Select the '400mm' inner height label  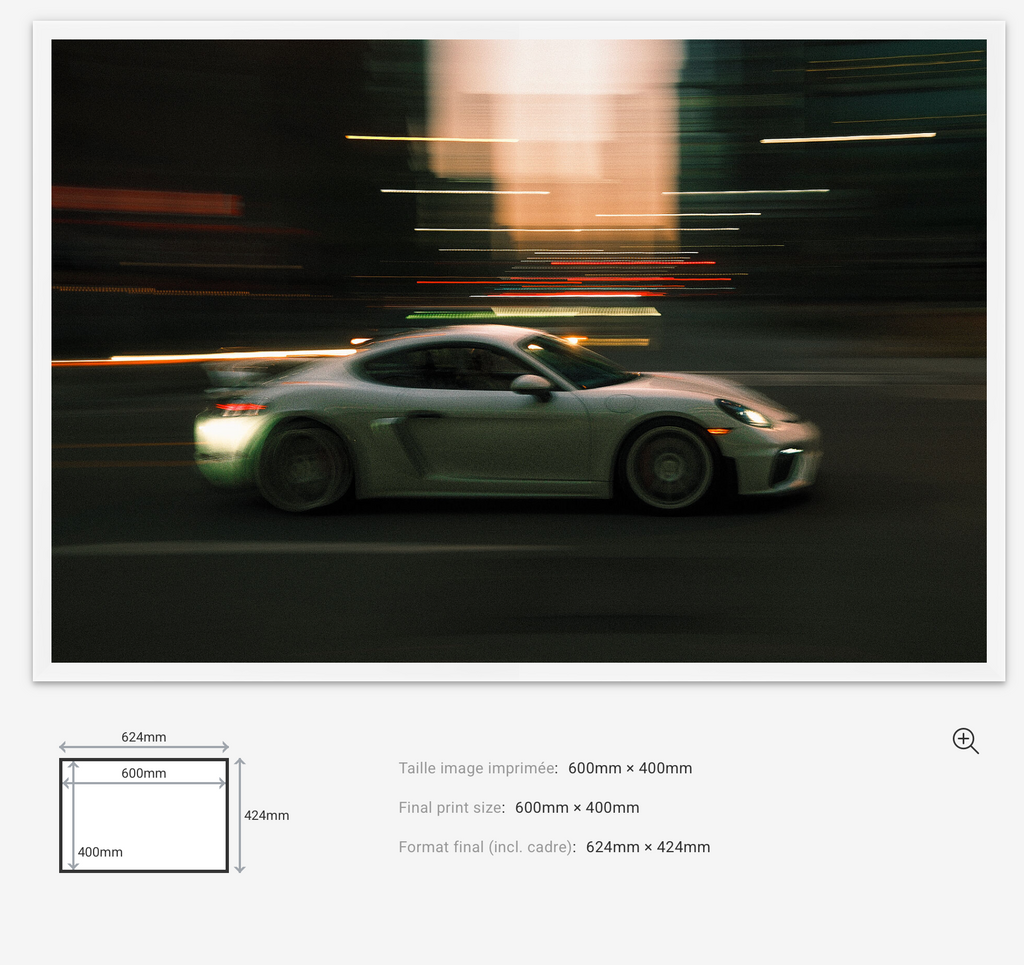tap(100, 852)
